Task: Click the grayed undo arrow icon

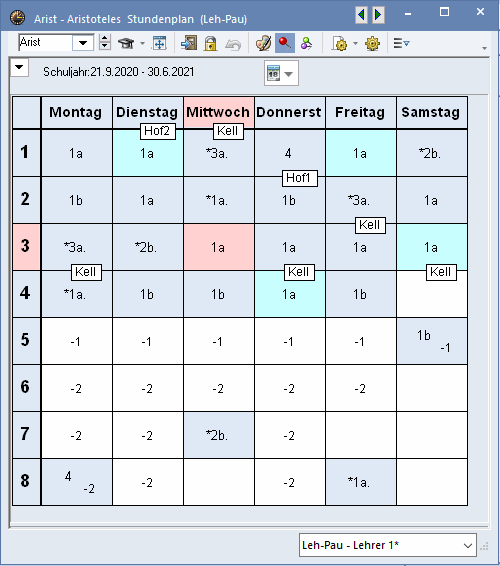Action: coord(233,44)
